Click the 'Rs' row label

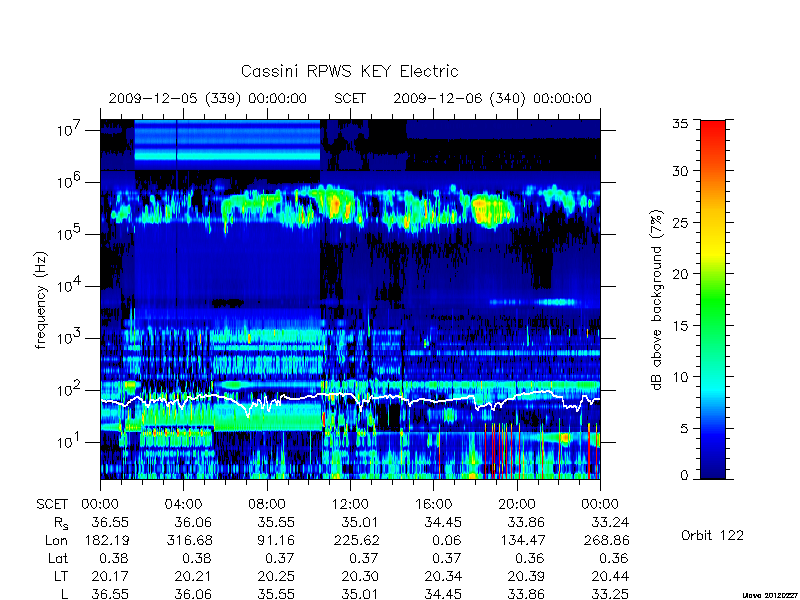point(60,523)
